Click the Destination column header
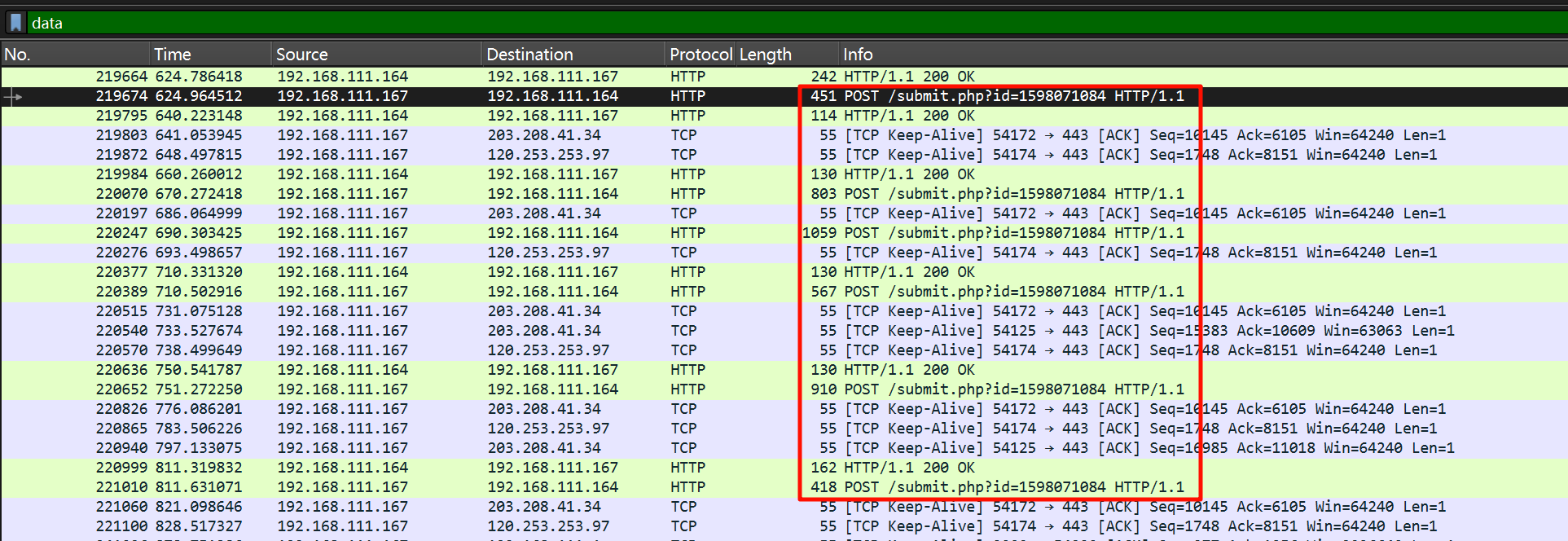Viewport: 1568px width, 541px height. coord(572,55)
